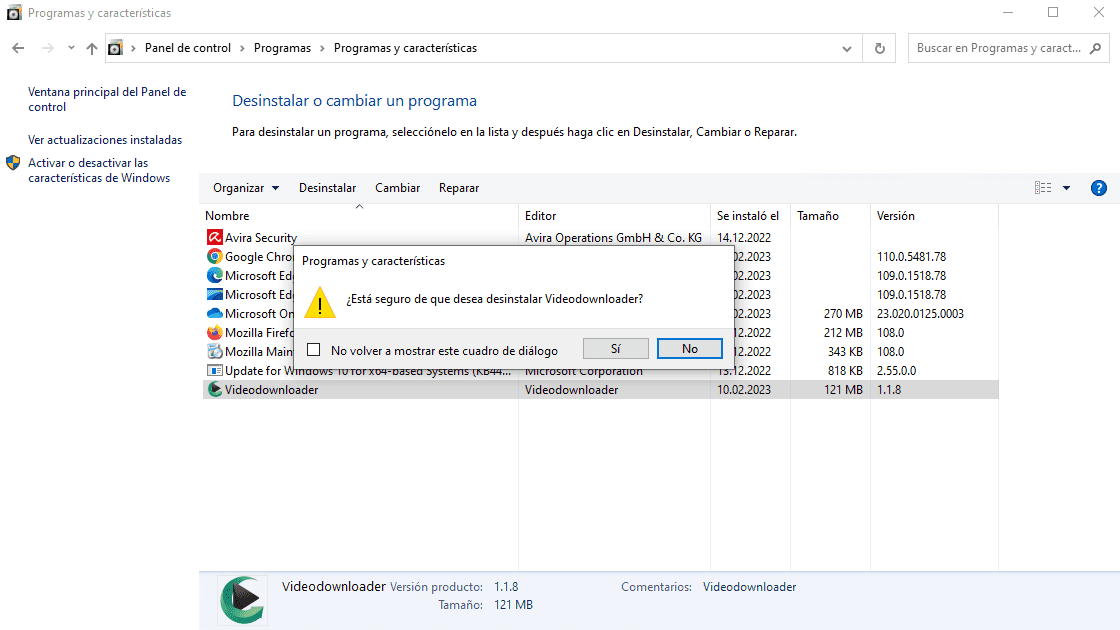The image size is (1120, 630).
Task: Open the Programas breadcrumb entry
Action: pyautogui.click(x=282, y=47)
